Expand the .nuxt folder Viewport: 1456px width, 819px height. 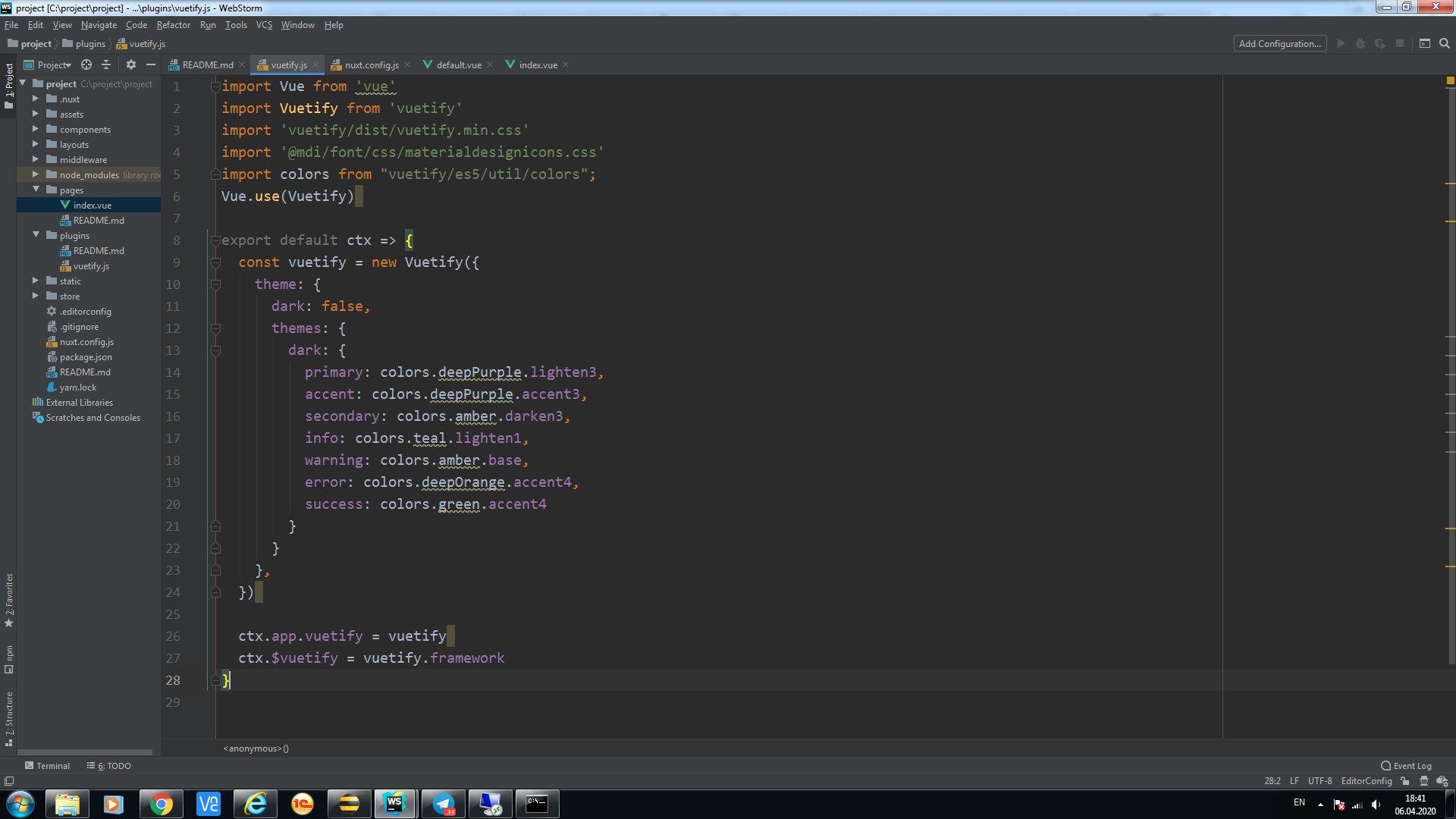tap(35, 99)
